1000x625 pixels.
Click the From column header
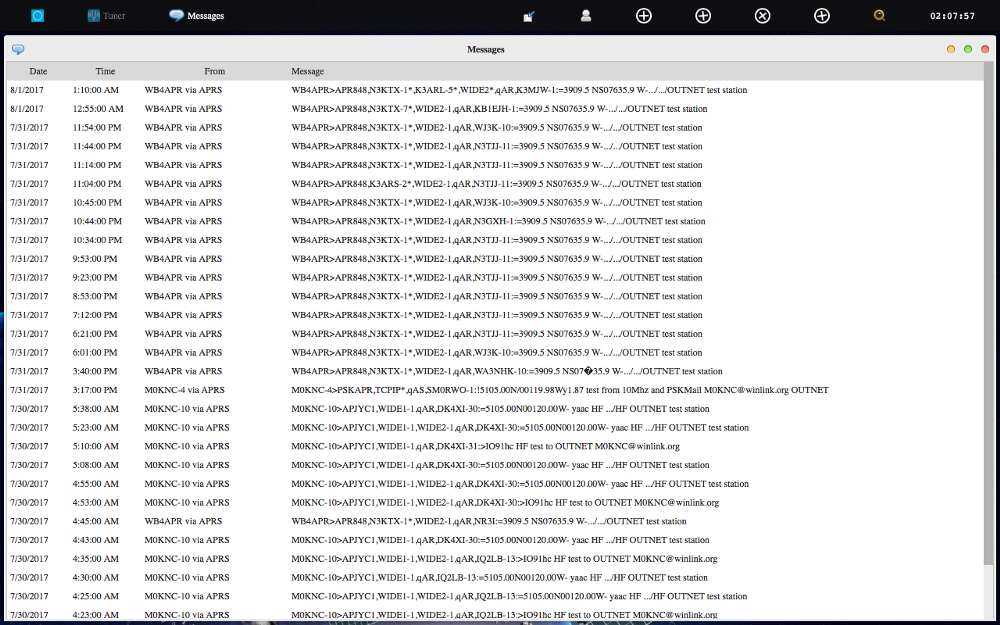(x=214, y=71)
